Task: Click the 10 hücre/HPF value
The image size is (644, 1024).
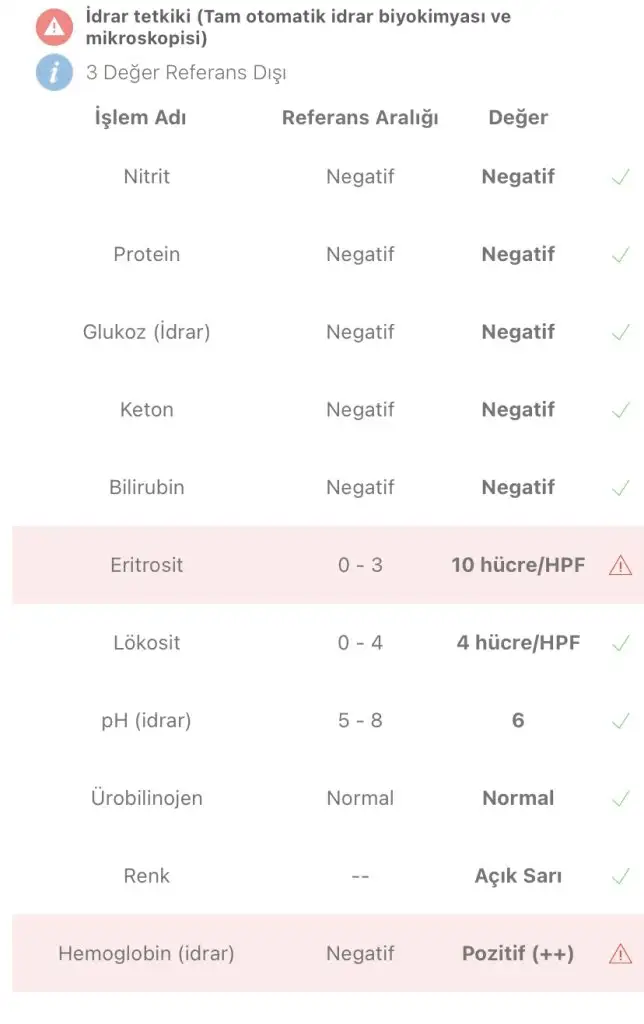Action: [518, 565]
